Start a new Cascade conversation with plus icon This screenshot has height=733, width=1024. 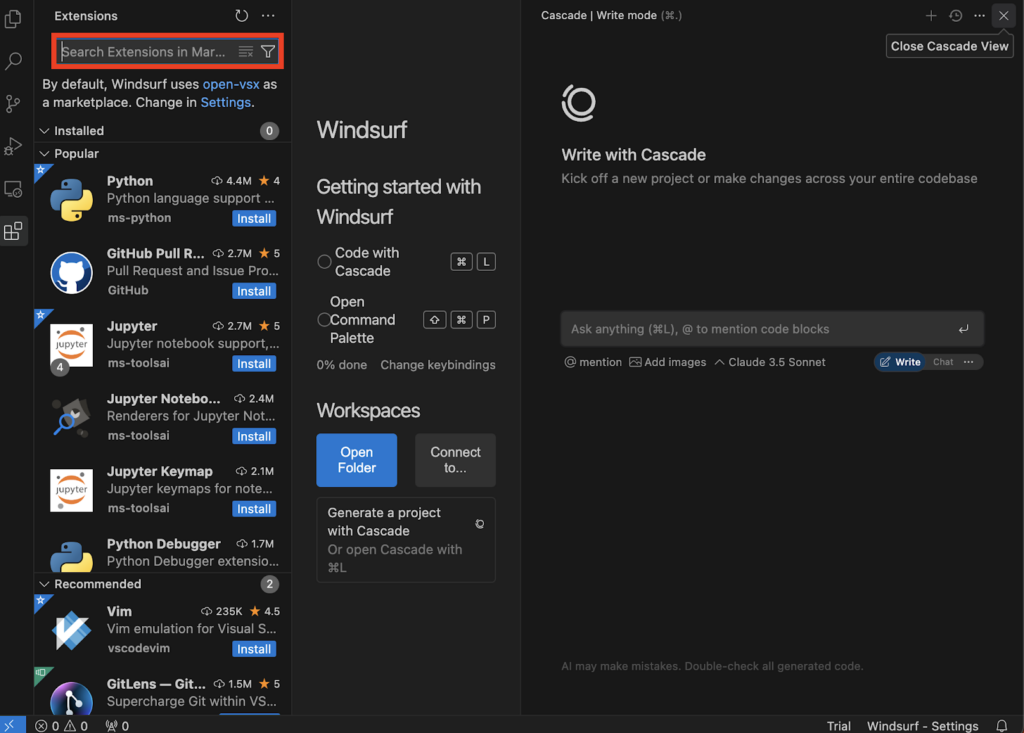931,16
